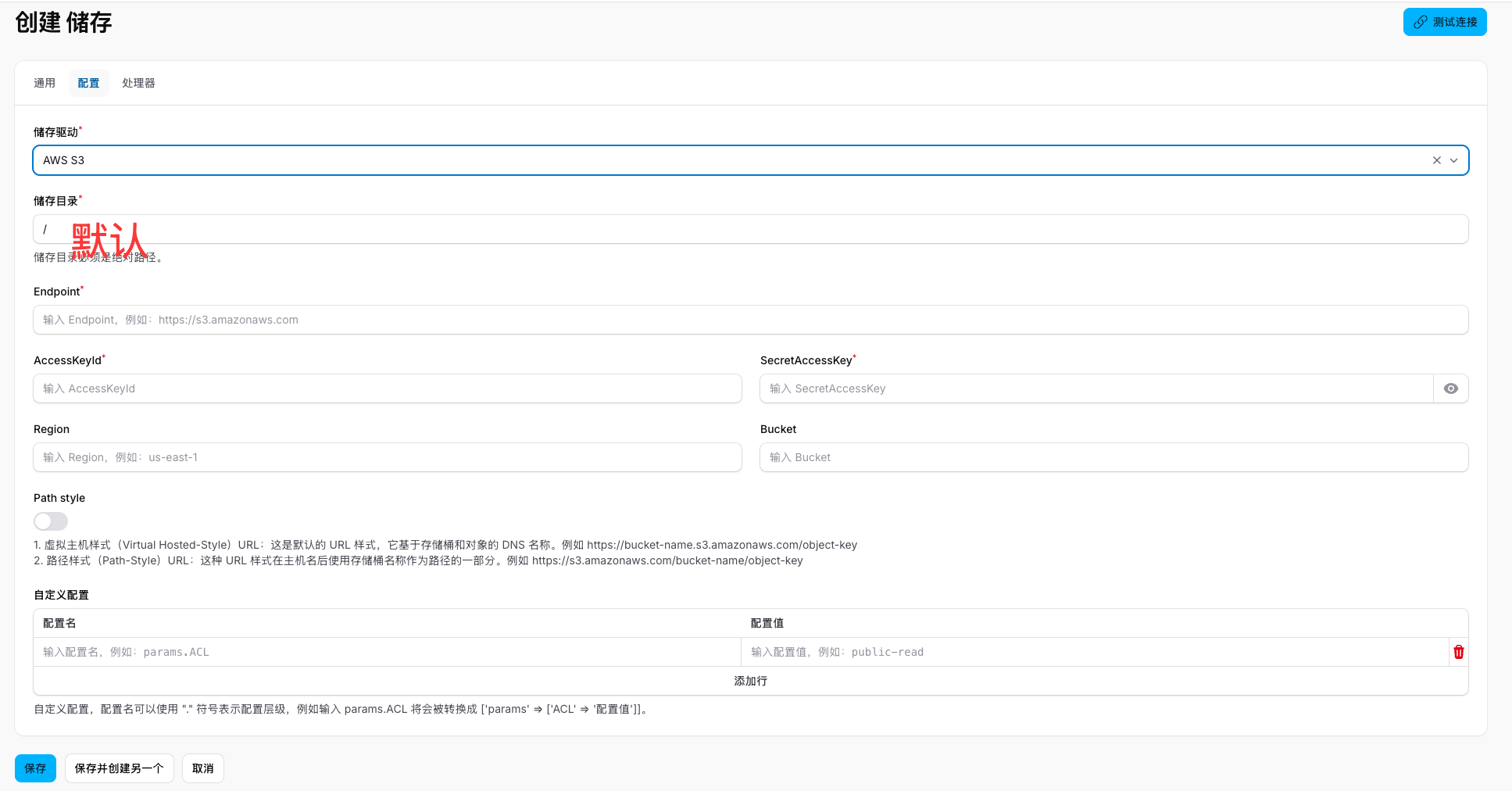Viewport: 1512px width, 791px height.
Task: Click the trash icon to delete config row
Action: [x=1458, y=651]
